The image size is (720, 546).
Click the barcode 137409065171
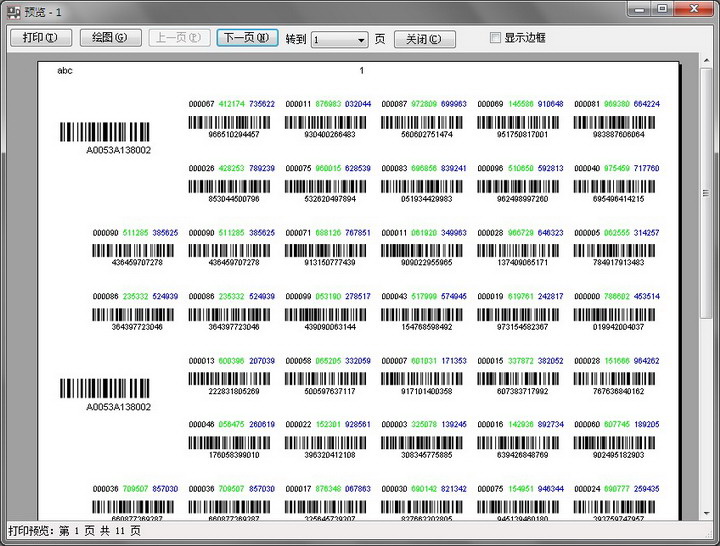(x=518, y=250)
